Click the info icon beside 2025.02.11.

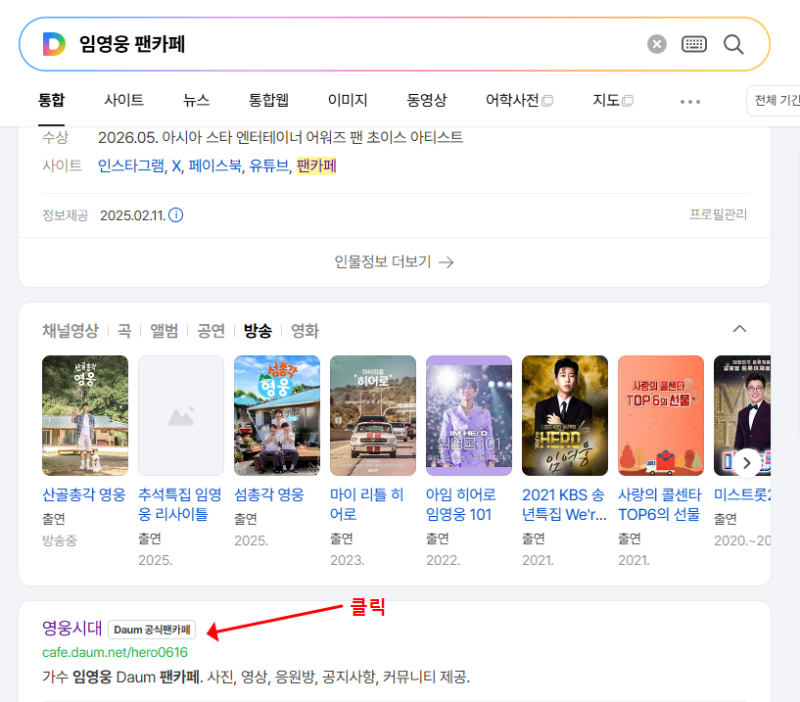(176, 215)
